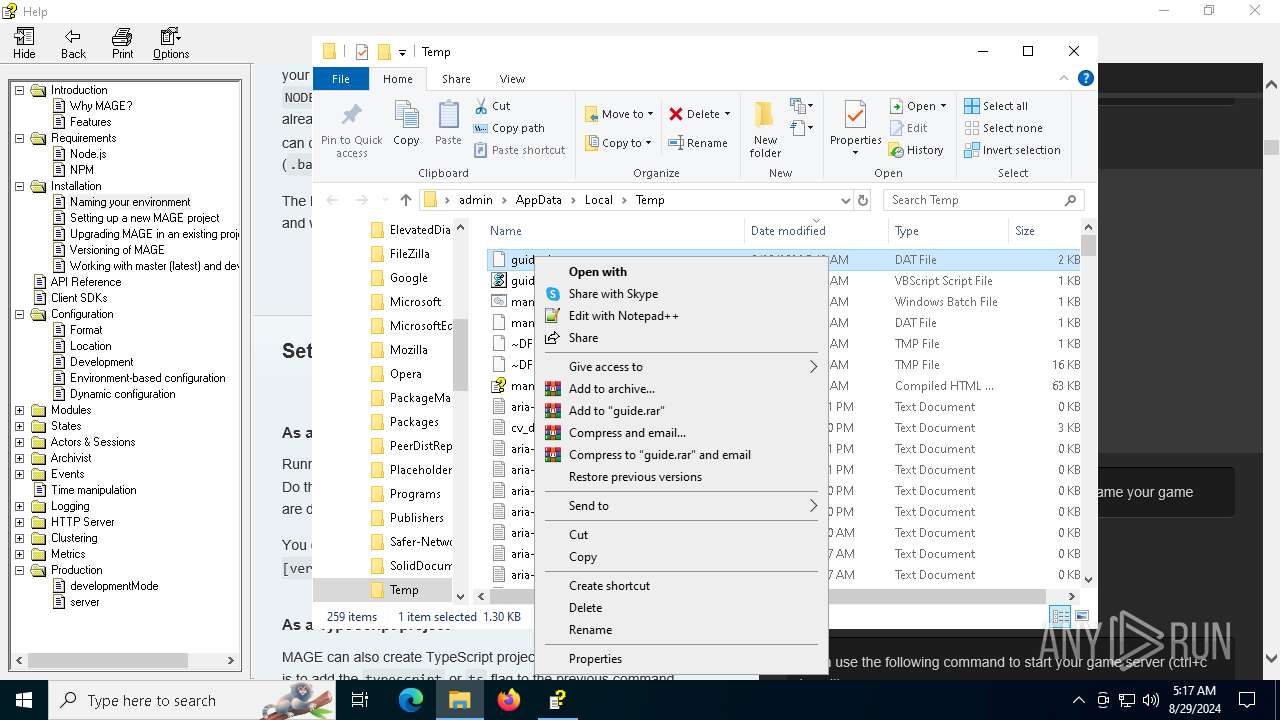This screenshot has width=1280, height=720.
Task: Click the New folder icon
Action: point(765,129)
